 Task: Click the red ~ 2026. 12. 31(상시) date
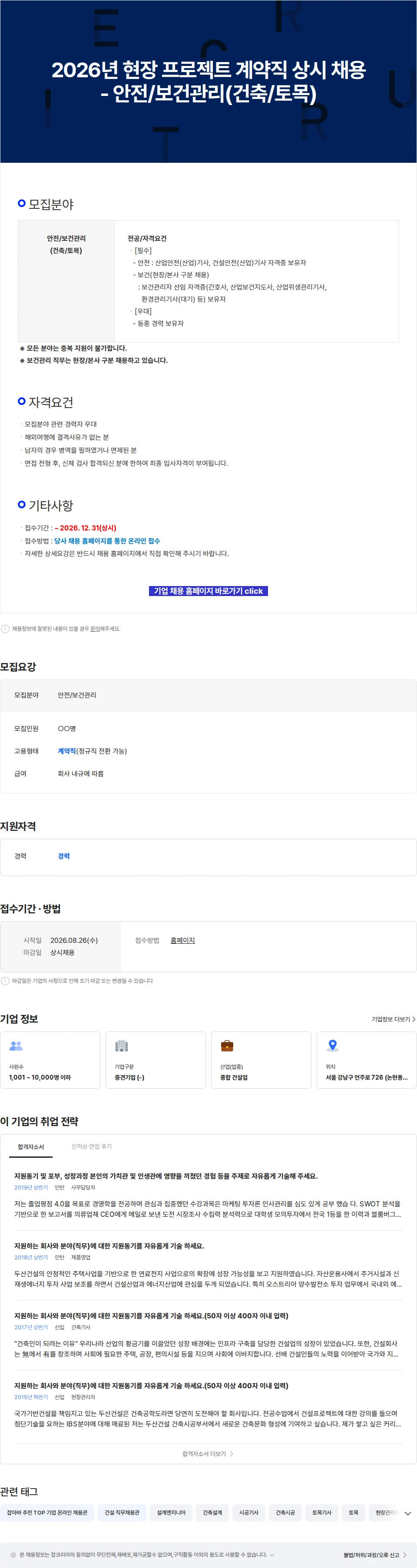pyautogui.click(x=85, y=528)
